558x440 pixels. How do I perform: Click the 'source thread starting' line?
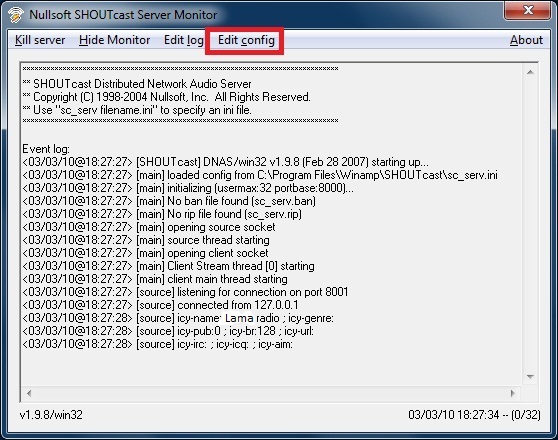(146, 240)
